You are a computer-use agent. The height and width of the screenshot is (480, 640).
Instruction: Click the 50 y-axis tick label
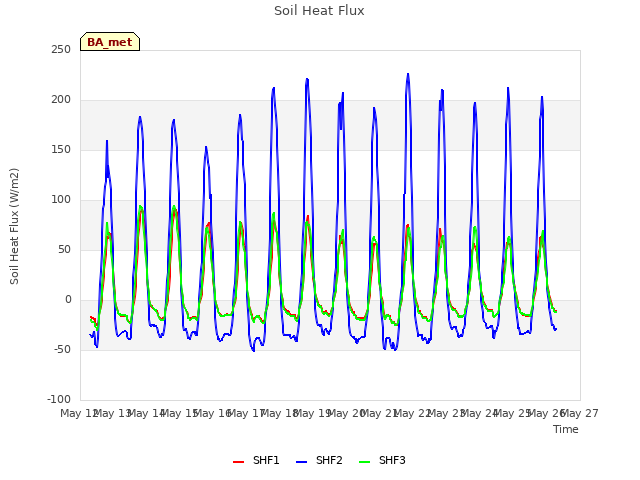64,250
